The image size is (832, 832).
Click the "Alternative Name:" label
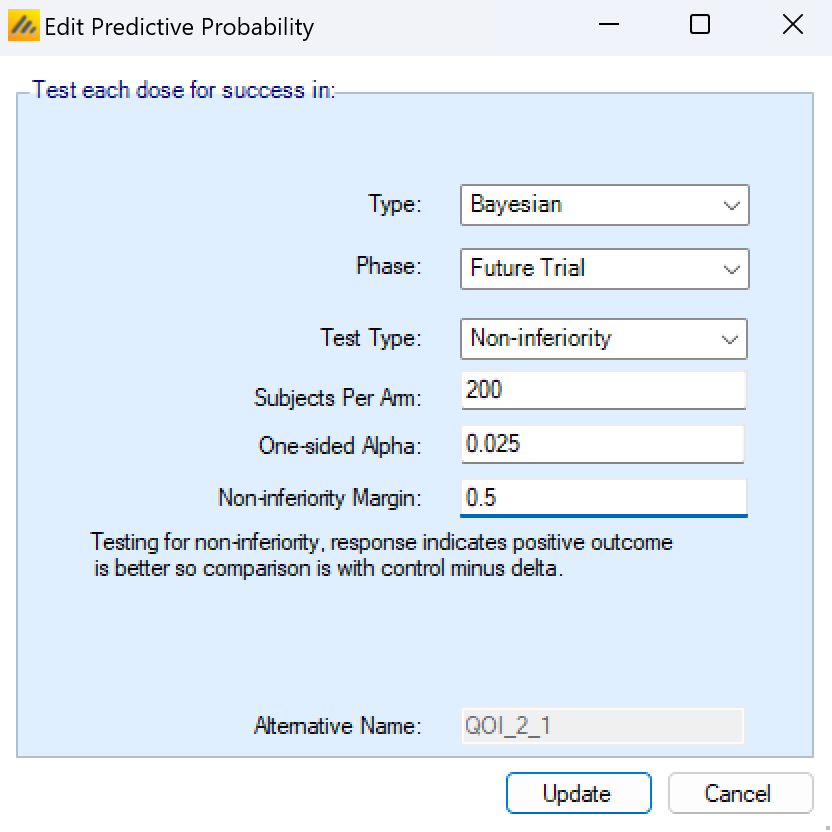[x=338, y=726]
